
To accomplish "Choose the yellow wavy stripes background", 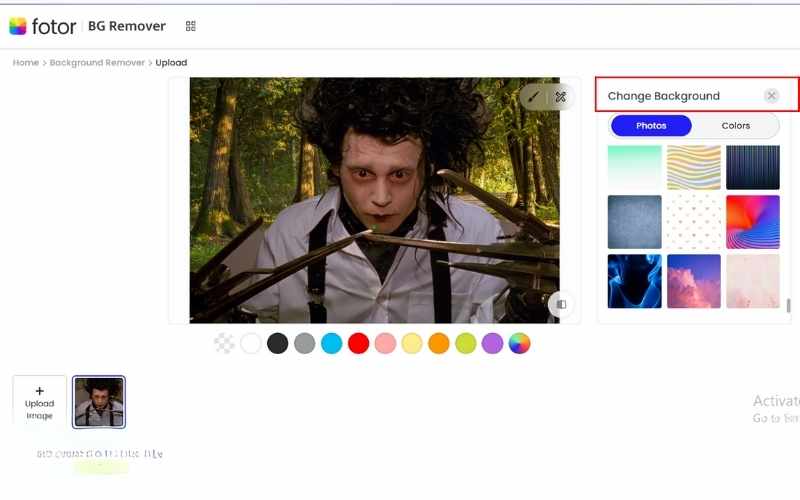I will pyautogui.click(x=693, y=167).
